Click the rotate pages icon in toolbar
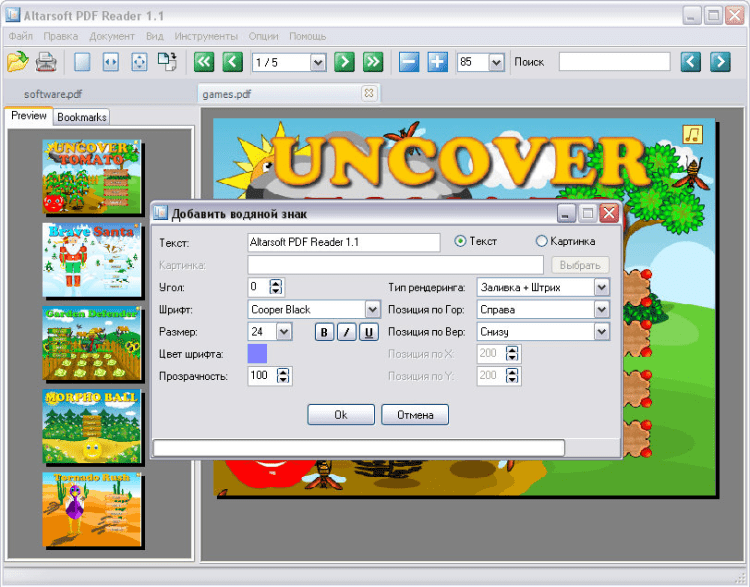Screen dimensions: 750x587 167,62
